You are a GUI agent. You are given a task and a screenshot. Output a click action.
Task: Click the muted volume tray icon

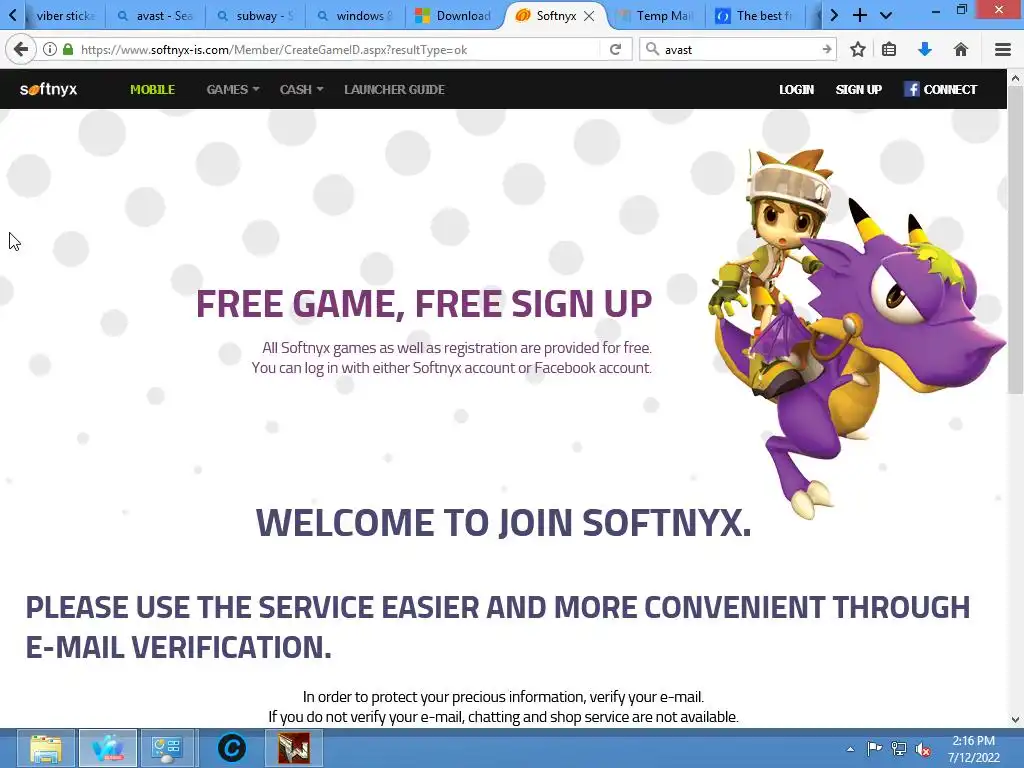point(923,750)
